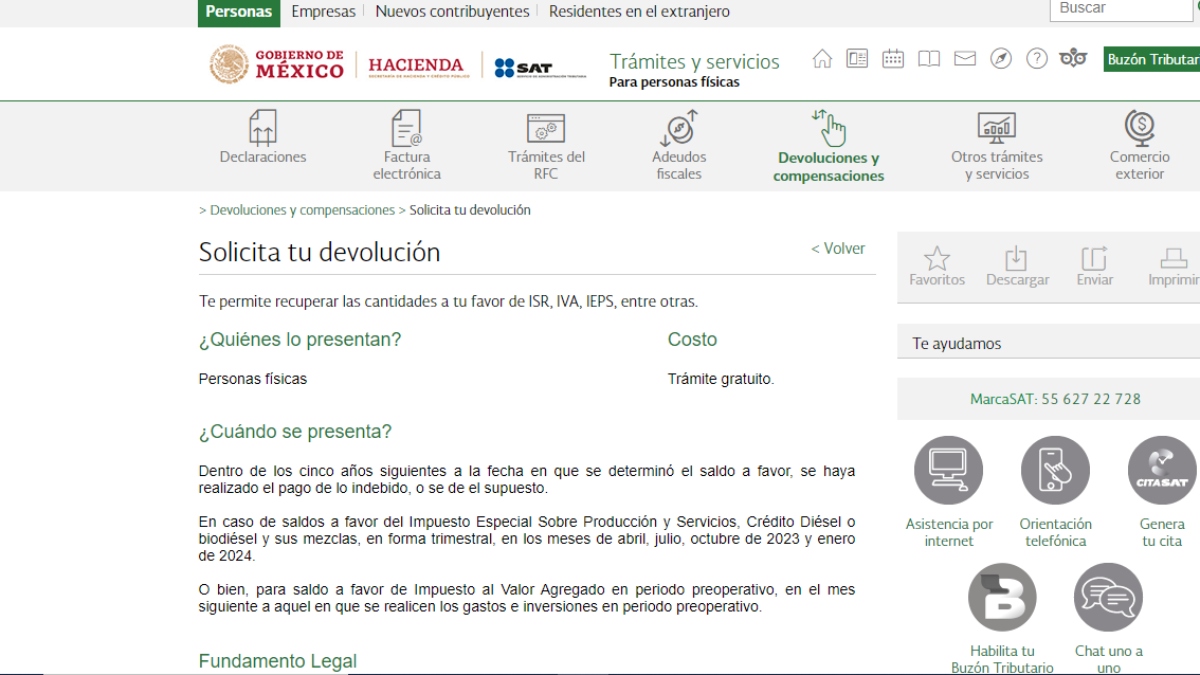Click the Volver link
The width and height of the screenshot is (1200, 675).
[x=838, y=248]
